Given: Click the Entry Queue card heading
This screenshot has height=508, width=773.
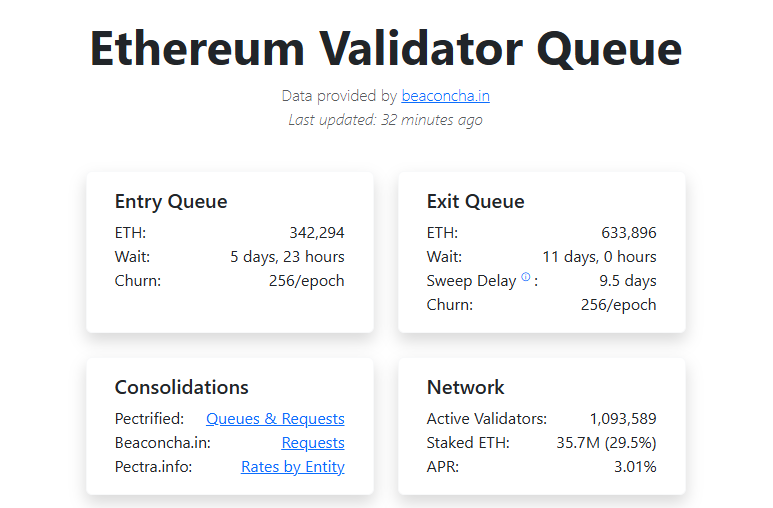Looking at the screenshot, I should click(x=171, y=201).
